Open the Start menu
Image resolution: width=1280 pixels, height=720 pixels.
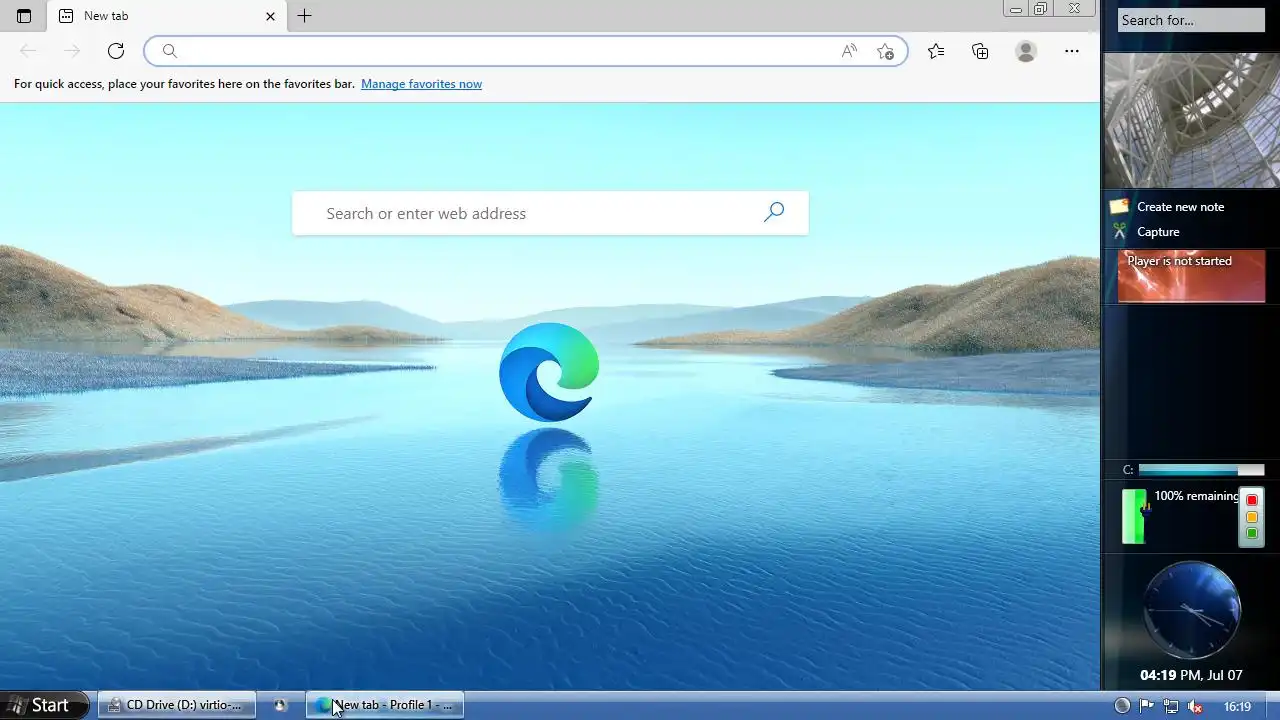[44, 705]
